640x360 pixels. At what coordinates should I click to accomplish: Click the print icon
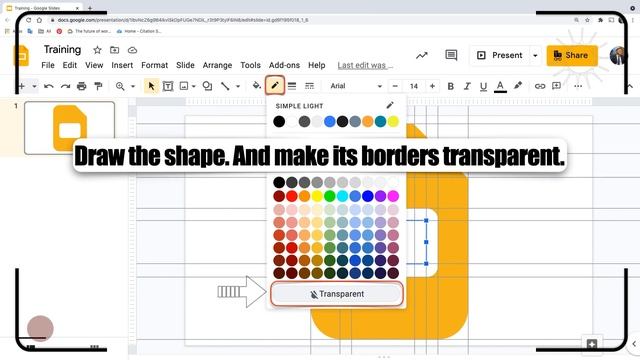click(x=82, y=86)
